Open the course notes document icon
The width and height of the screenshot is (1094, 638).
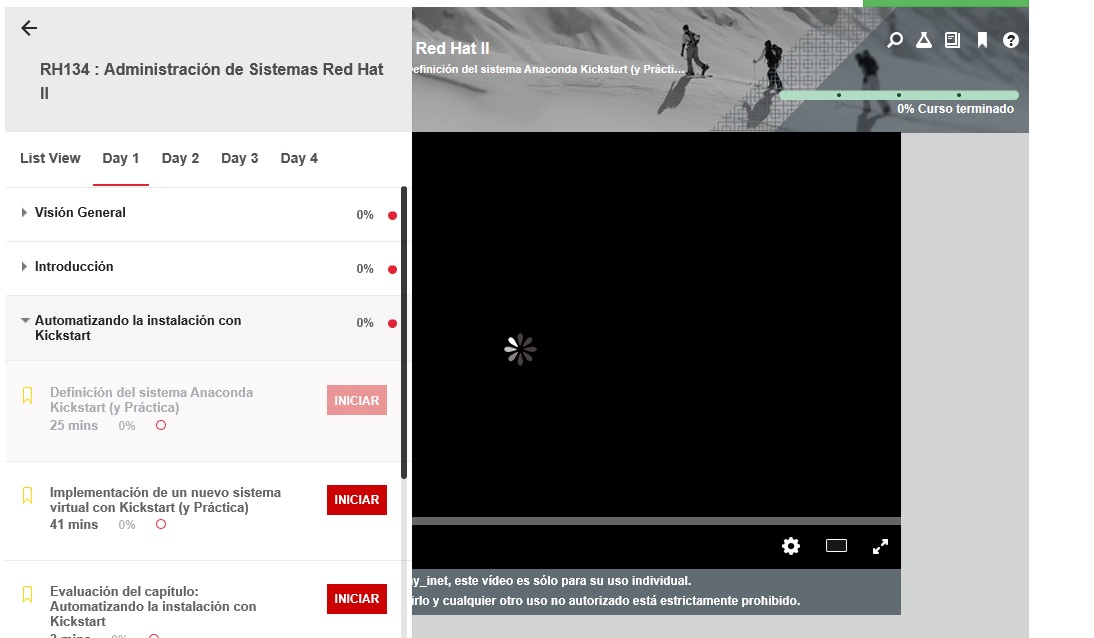tap(953, 40)
